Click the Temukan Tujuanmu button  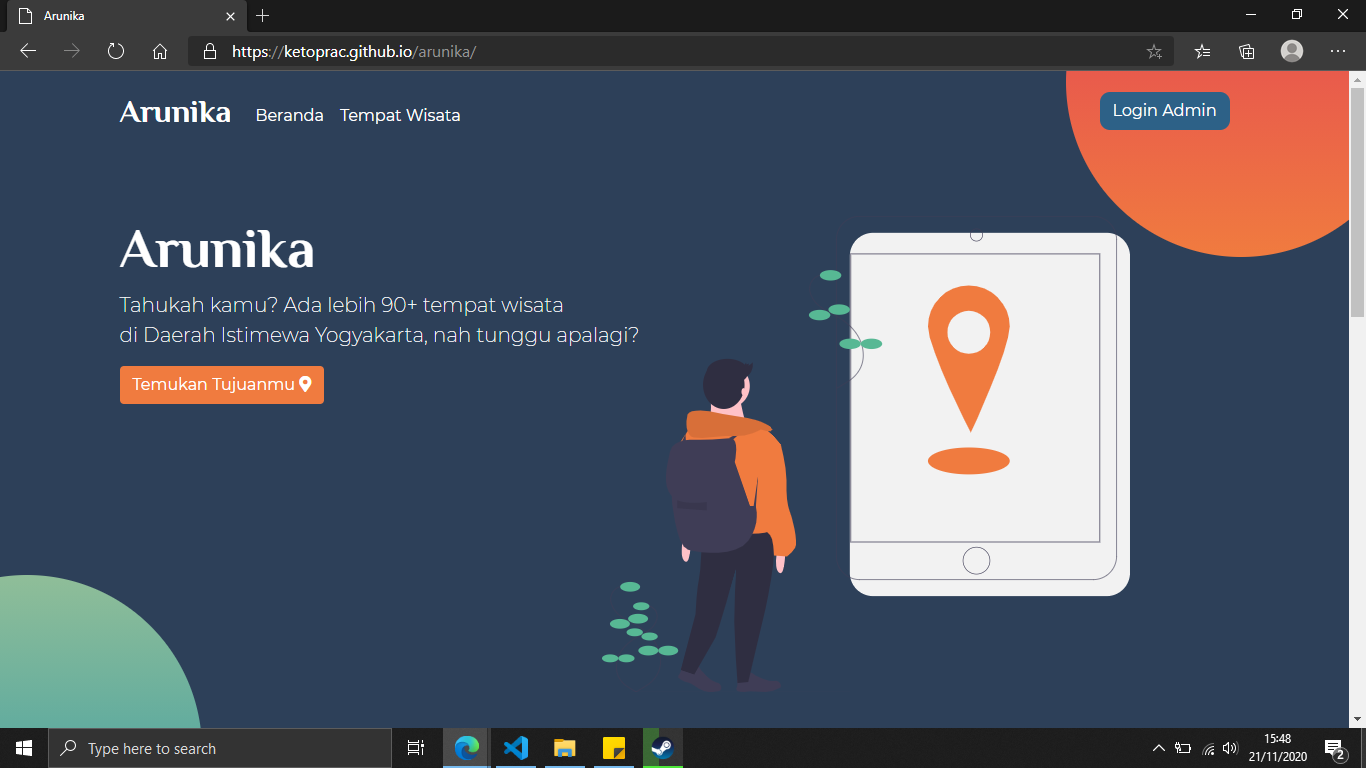[221, 384]
